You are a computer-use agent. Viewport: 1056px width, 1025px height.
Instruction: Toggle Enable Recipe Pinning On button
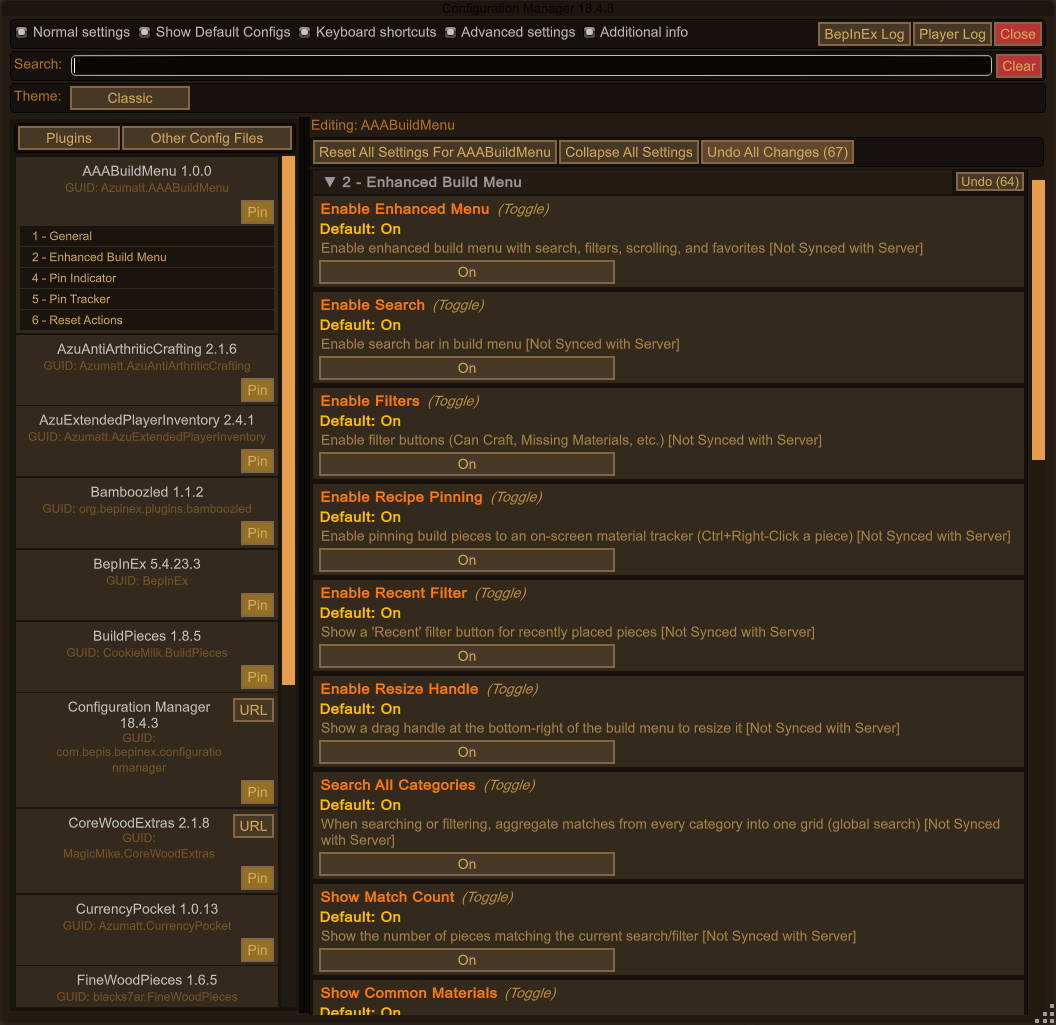pos(467,560)
